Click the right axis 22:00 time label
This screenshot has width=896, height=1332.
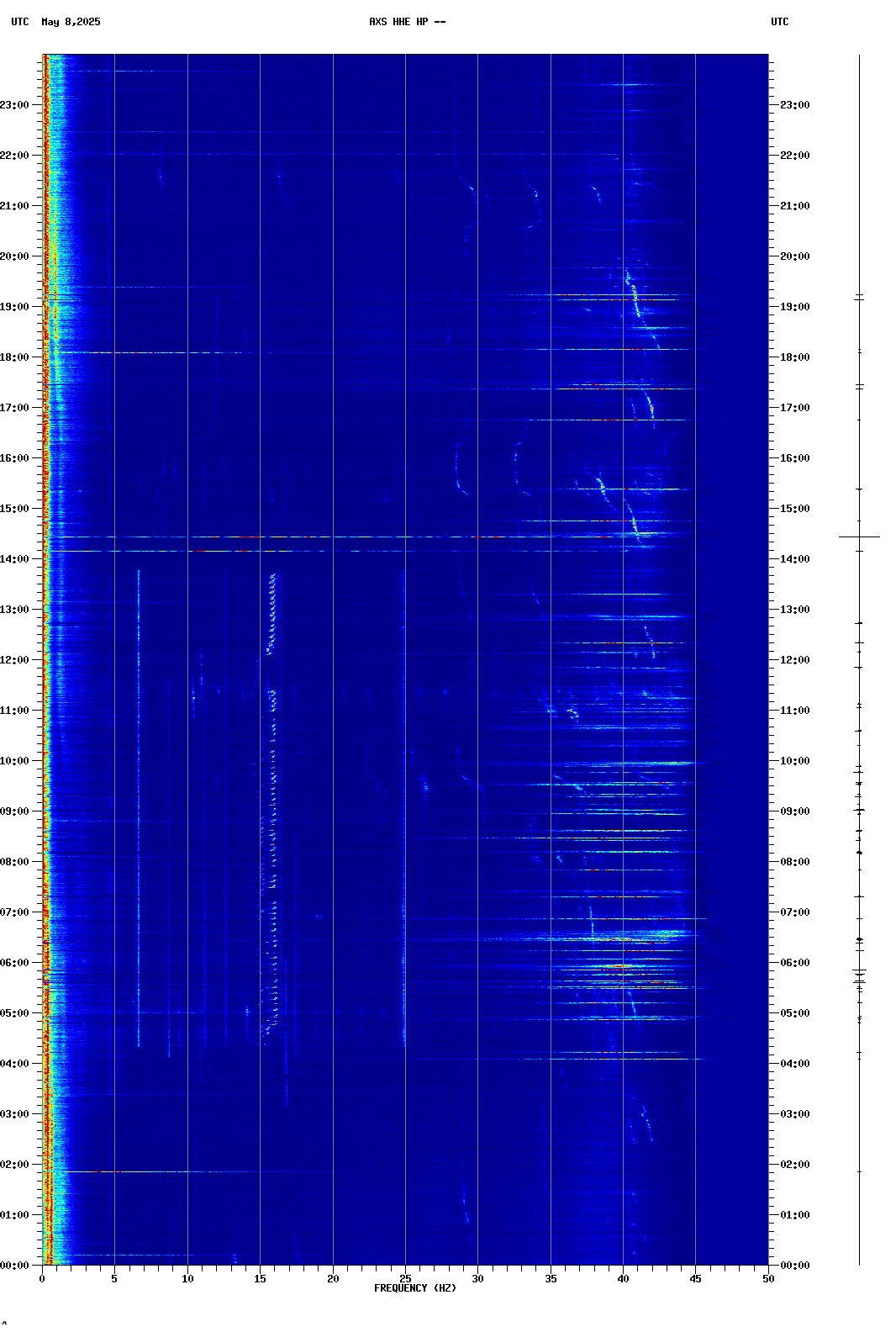point(795,156)
